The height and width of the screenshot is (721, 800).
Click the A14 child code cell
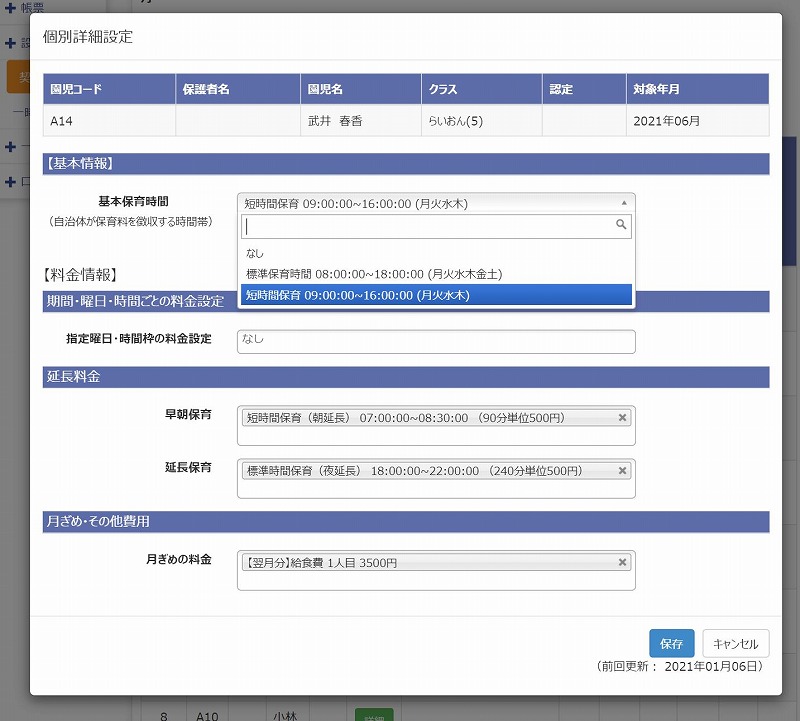click(109, 121)
